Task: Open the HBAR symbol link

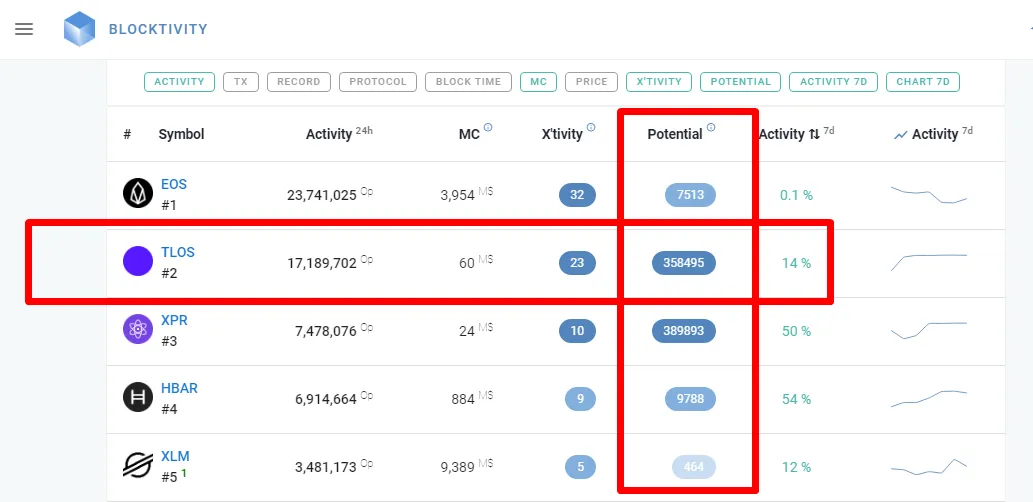Action: (x=179, y=388)
